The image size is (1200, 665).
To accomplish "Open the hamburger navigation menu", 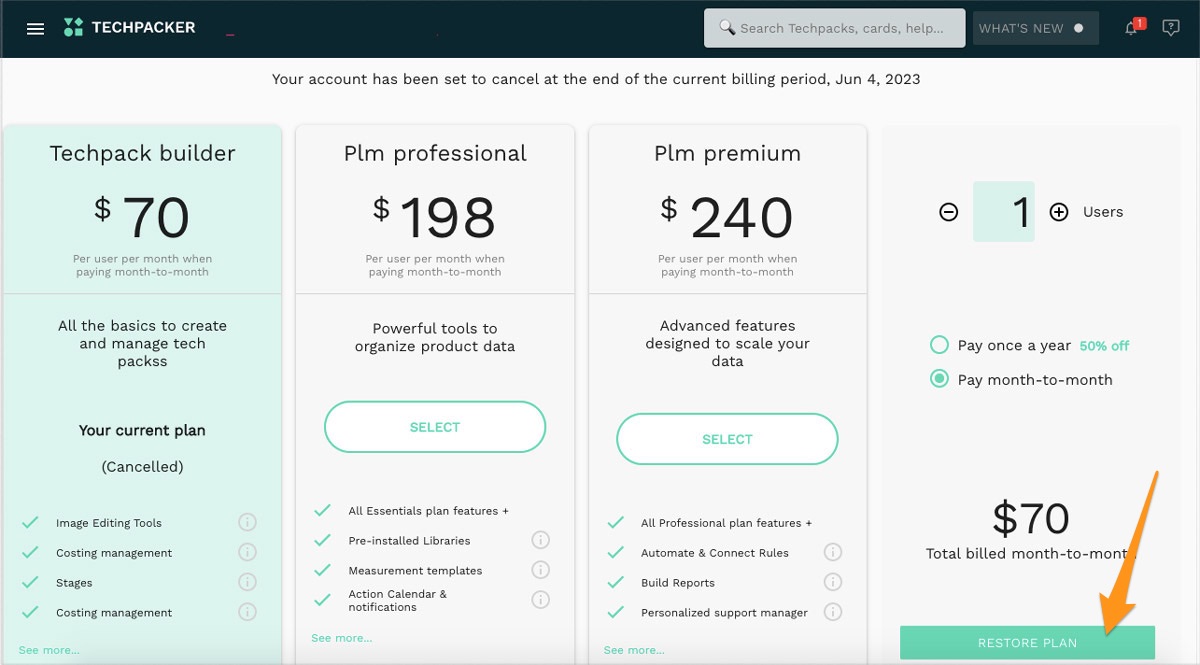I will click(x=35, y=28).
